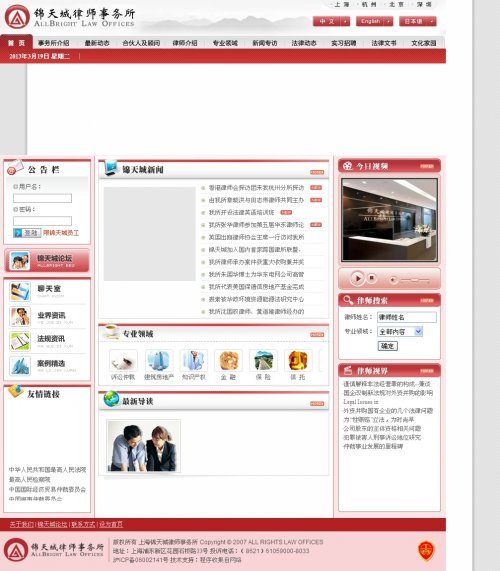Open the 案例精选 selected cases icon
The width and height of the screenshot is (500, 571).
(20, 366)
